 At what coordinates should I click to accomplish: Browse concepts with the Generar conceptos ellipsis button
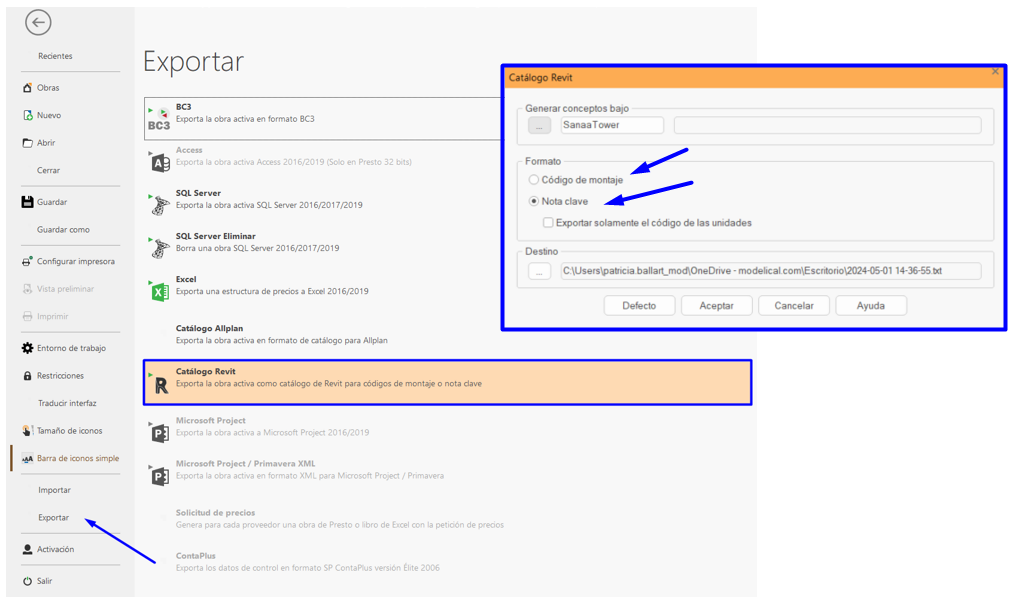[539, 125]
